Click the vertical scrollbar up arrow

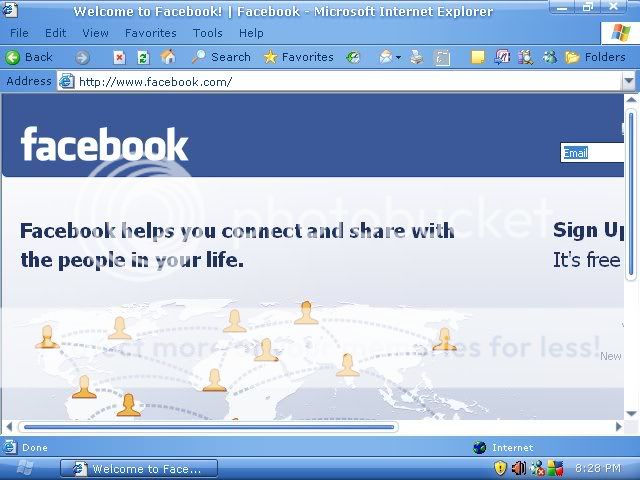click(x=631, y=100)
